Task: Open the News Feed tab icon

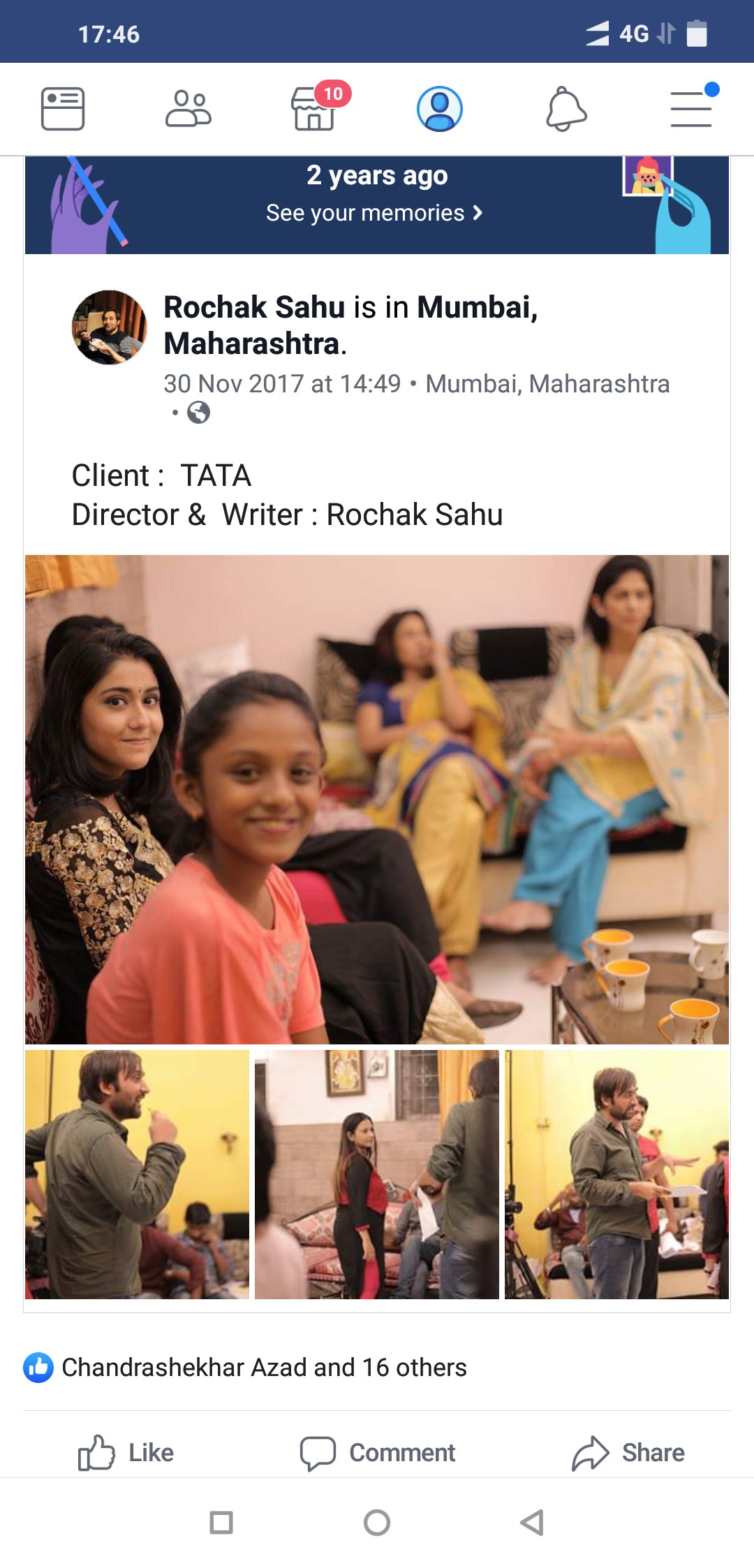Action: [x=63, y=109]
